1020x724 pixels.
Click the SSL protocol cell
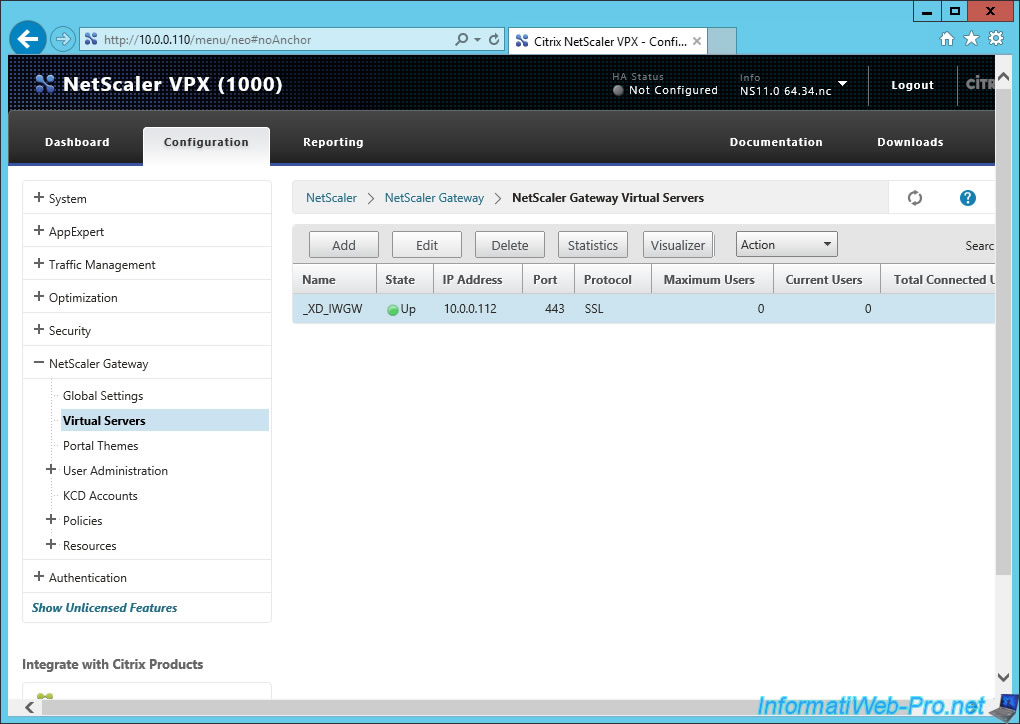point(594,309)
